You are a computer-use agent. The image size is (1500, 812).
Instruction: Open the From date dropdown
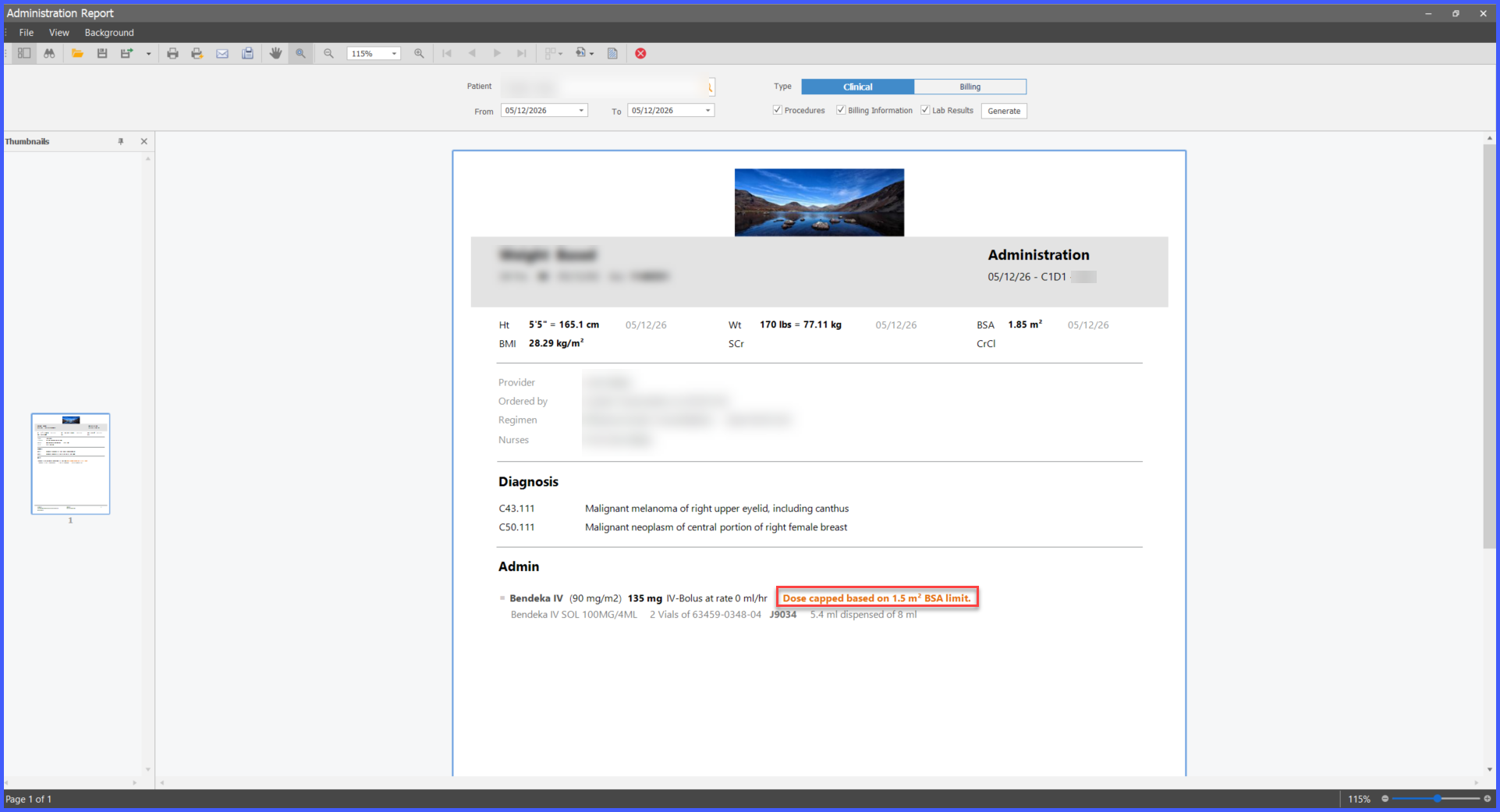tap(581, 111)
